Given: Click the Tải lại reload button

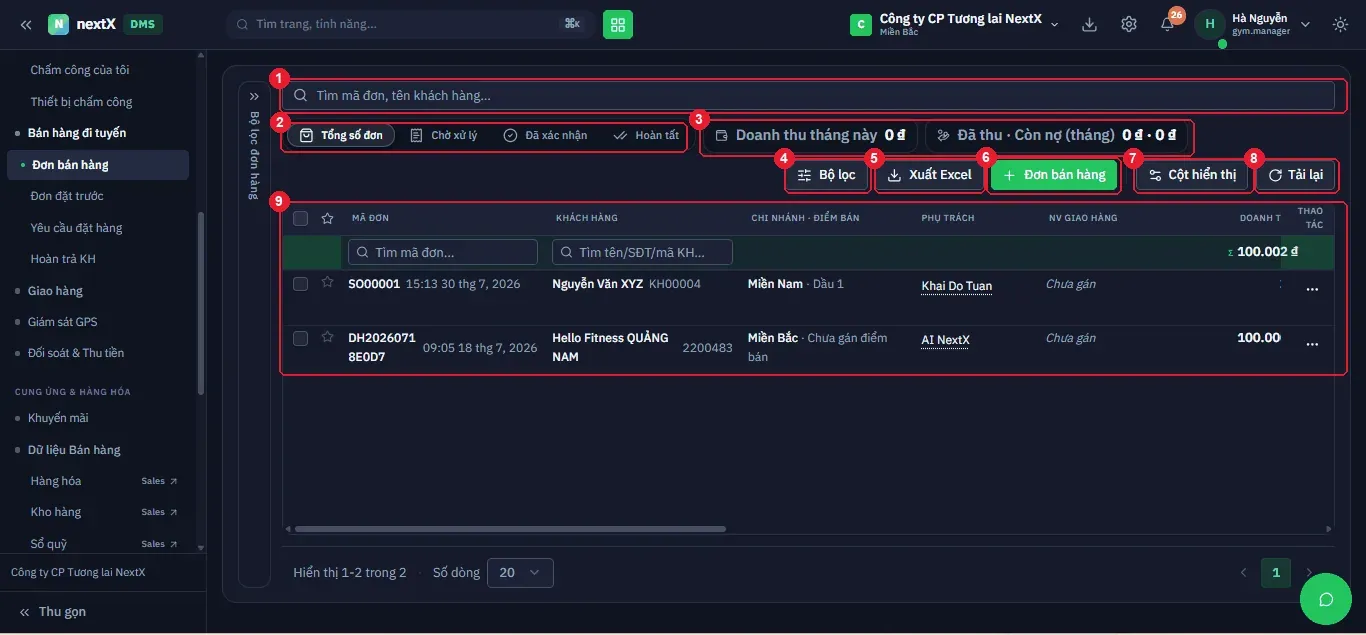Looking at the screenshot, I should (1295, 175).
